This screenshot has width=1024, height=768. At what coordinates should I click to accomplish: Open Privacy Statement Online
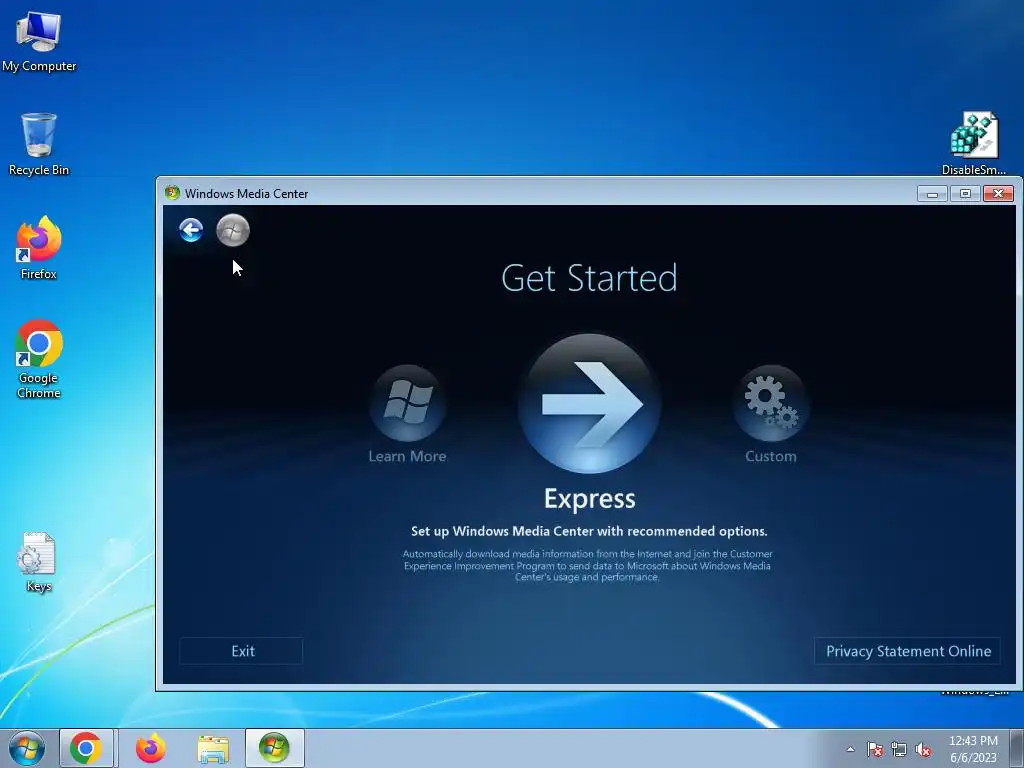pyautogui.click(x=908, y=651)
